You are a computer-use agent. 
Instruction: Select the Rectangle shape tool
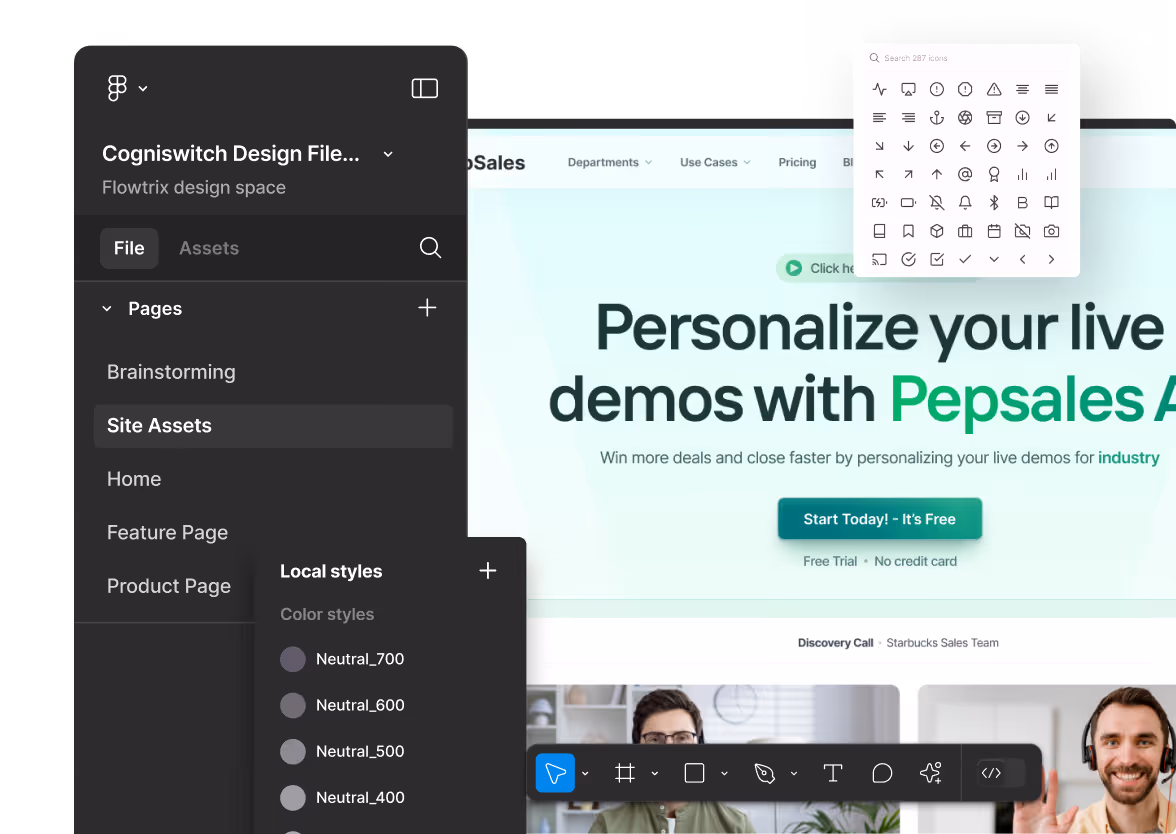tap(694, 772)
